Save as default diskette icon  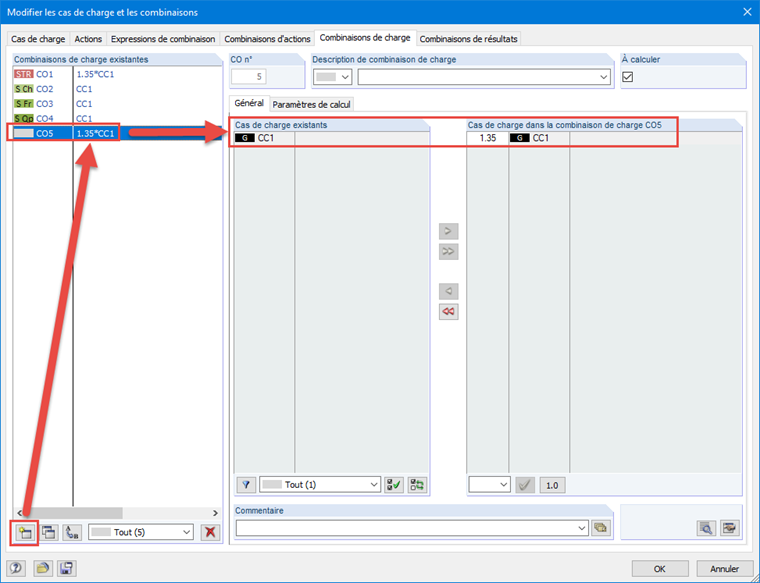tap(66, 568)
